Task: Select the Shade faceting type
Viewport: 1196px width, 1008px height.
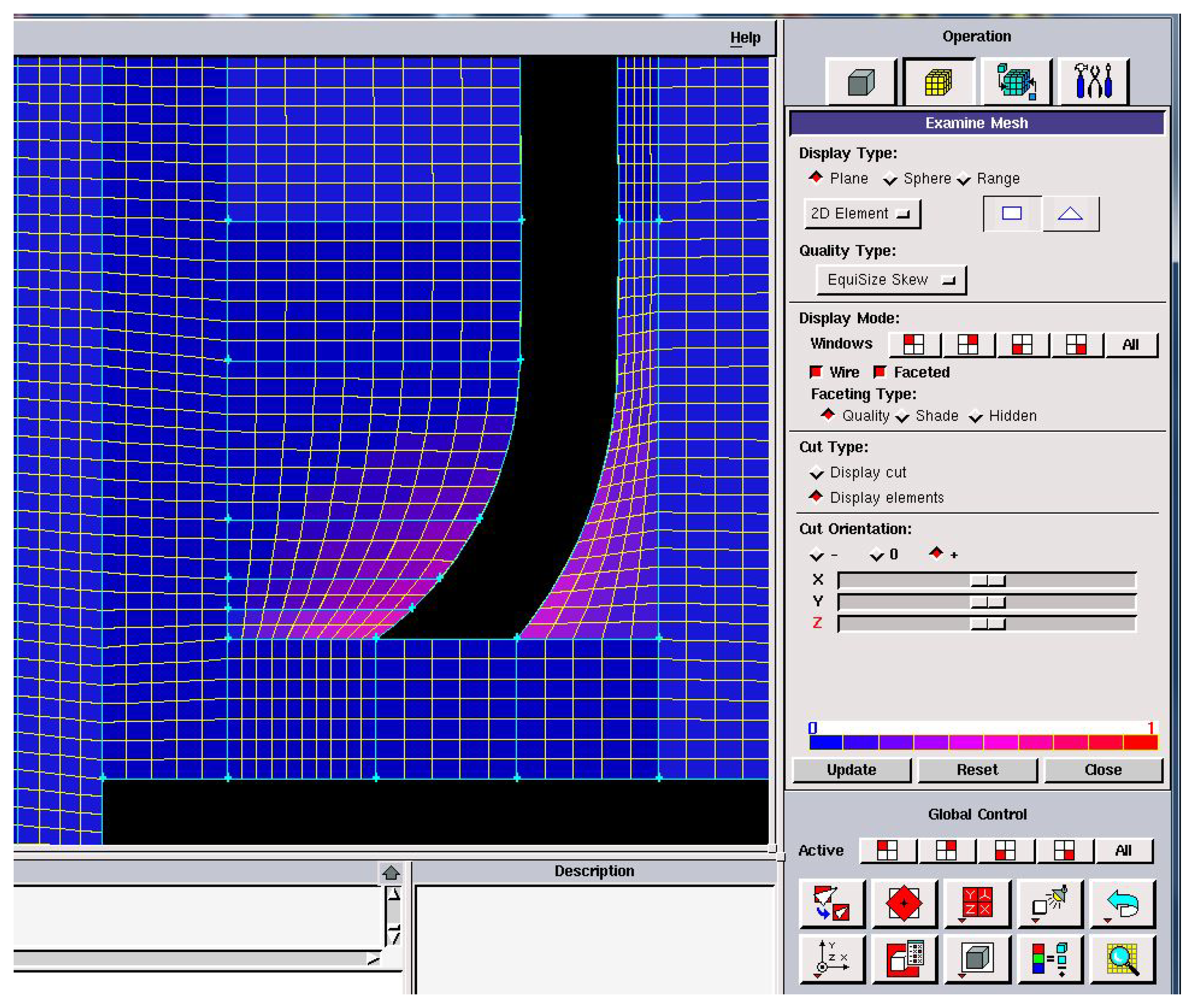Action: 902,417
